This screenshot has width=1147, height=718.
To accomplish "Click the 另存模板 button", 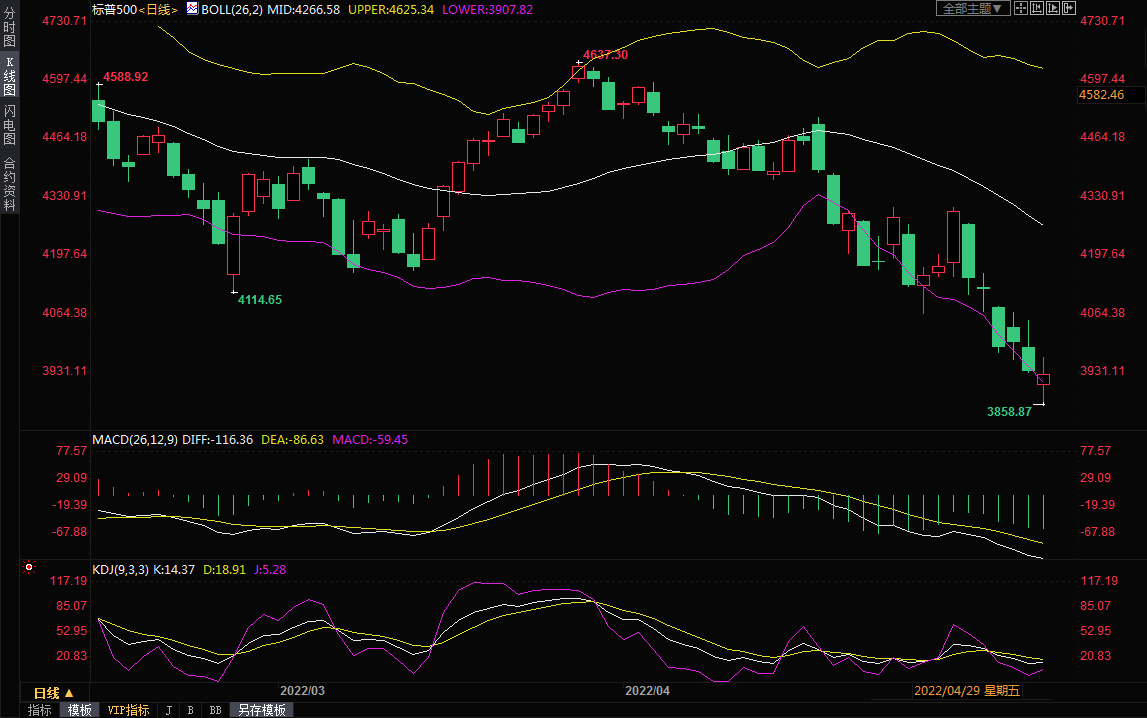I will pyautogui.click(x=261, y=710).
